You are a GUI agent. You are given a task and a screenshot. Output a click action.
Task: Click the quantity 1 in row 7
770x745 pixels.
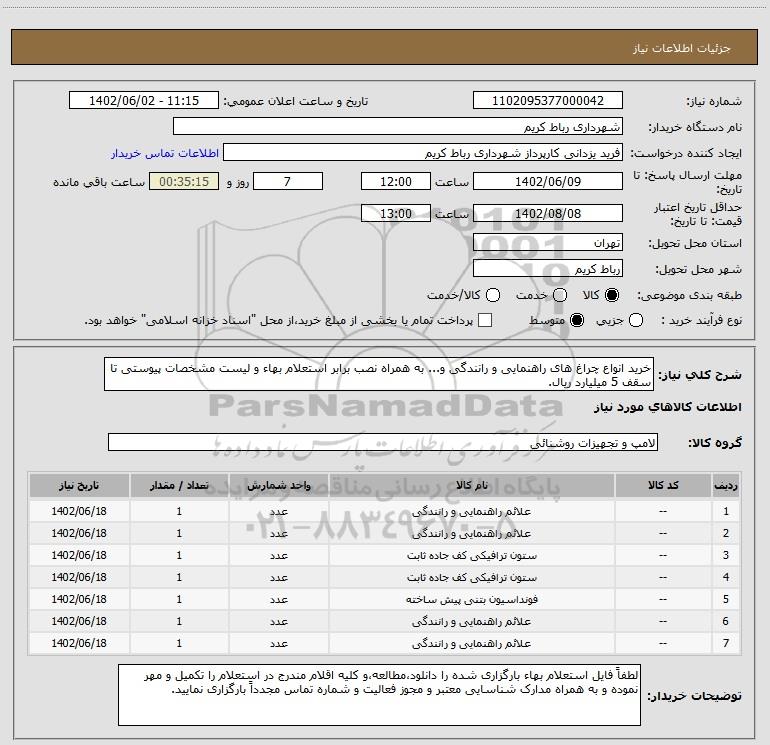[x=179, y=643]
